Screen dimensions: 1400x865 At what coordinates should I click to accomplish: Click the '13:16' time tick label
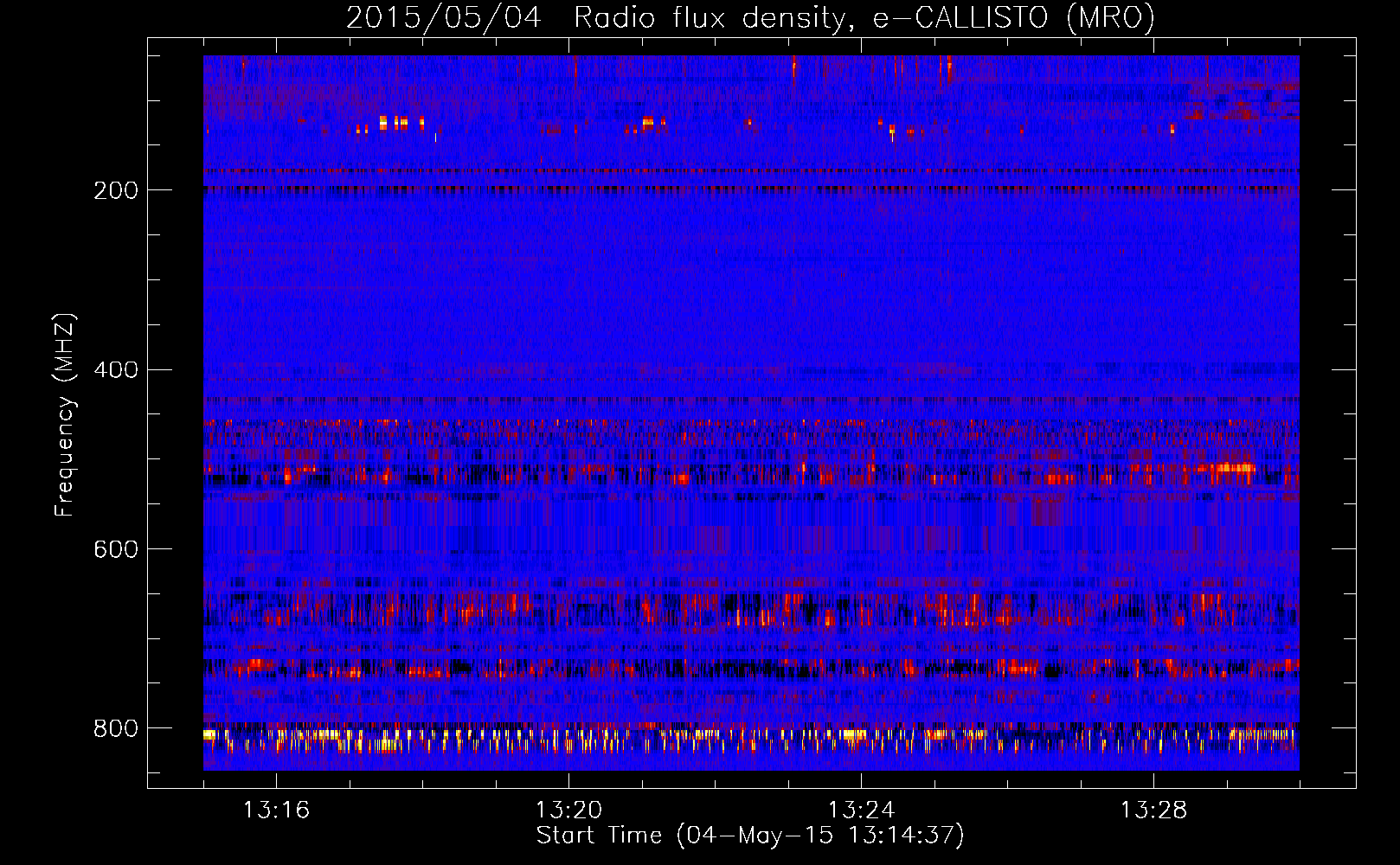pyautogui.click(x=276, y=811)
